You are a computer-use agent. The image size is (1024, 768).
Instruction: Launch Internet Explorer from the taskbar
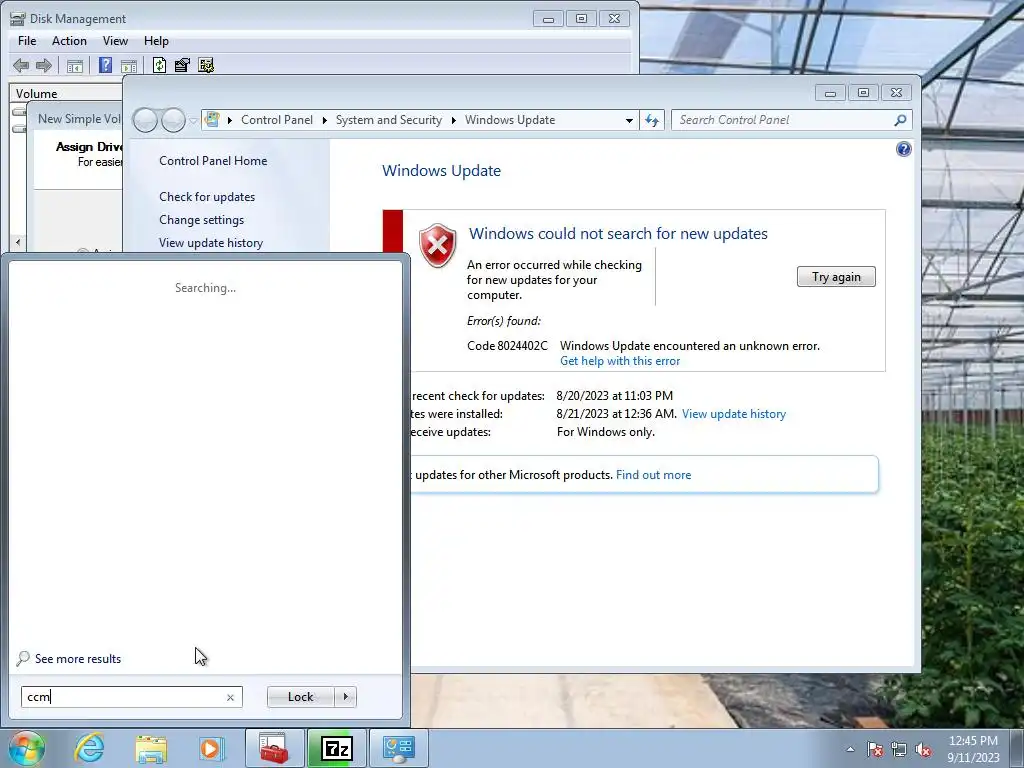coord(89,748)
